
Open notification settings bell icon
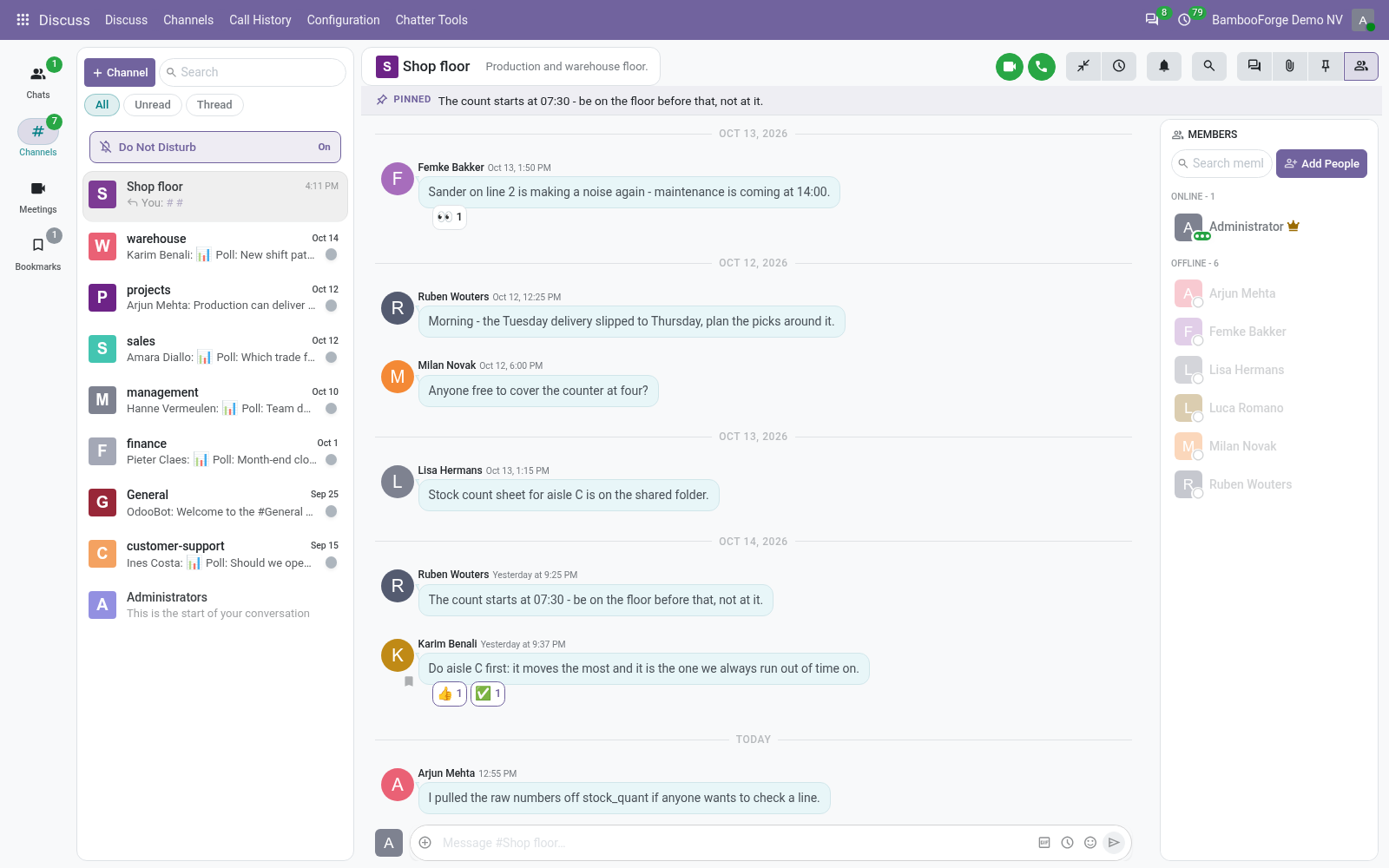tap(1164, 66)
